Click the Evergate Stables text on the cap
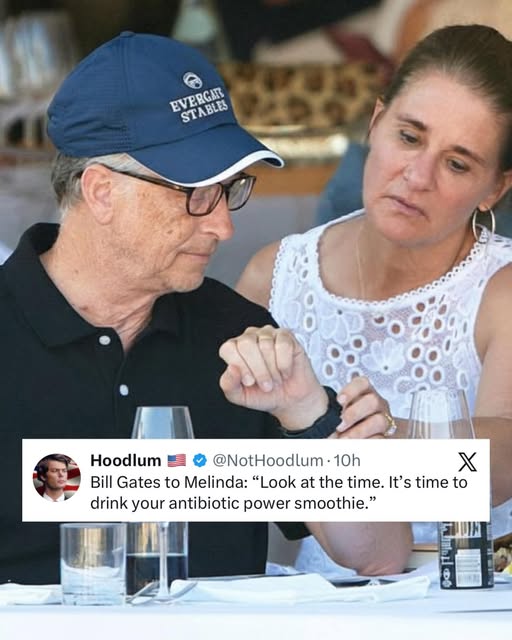 pyautogui.click(x=199, y=107)
